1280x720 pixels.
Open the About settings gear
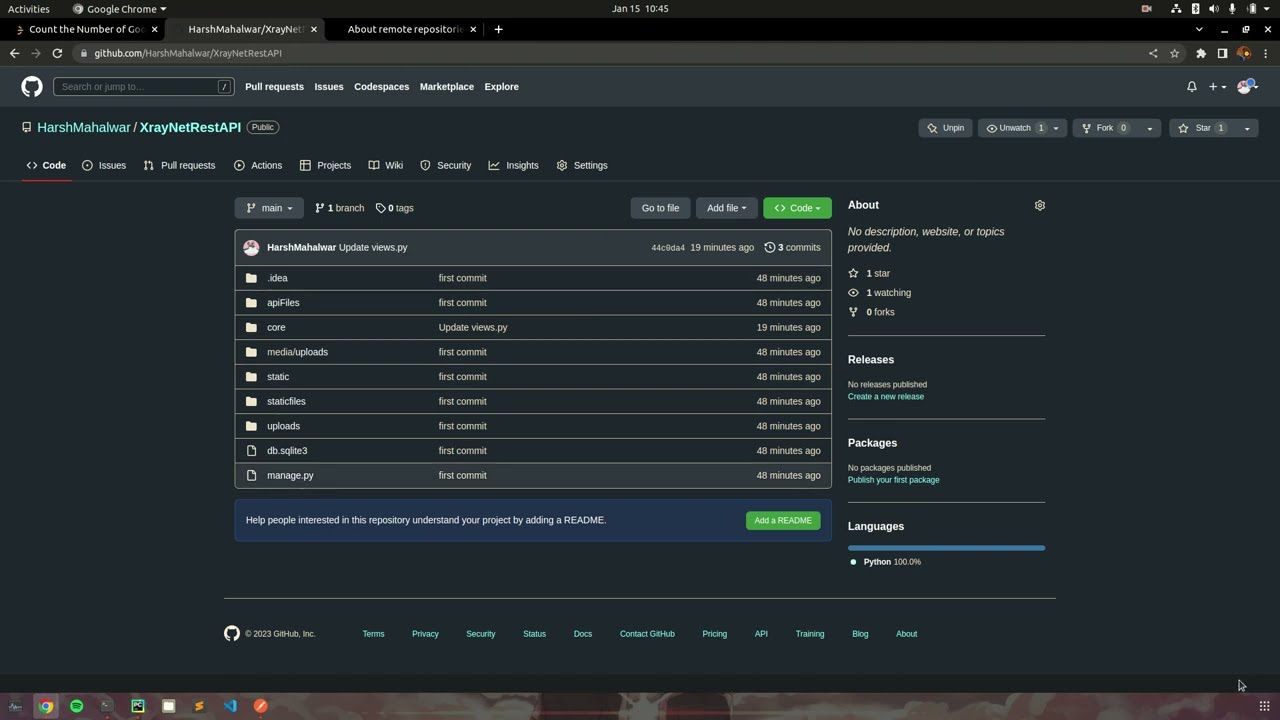1040,205
